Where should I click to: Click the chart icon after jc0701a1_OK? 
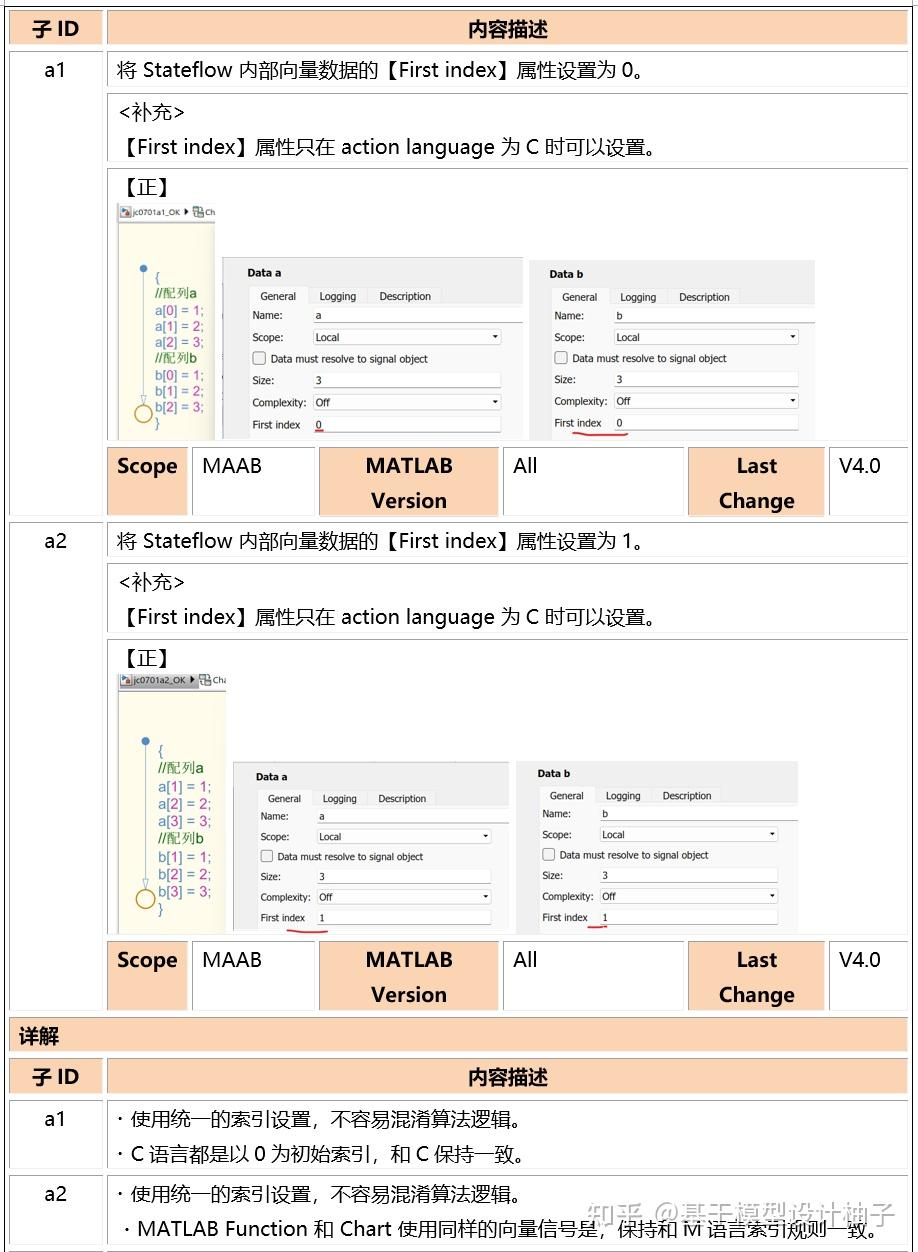coord(198,212)
